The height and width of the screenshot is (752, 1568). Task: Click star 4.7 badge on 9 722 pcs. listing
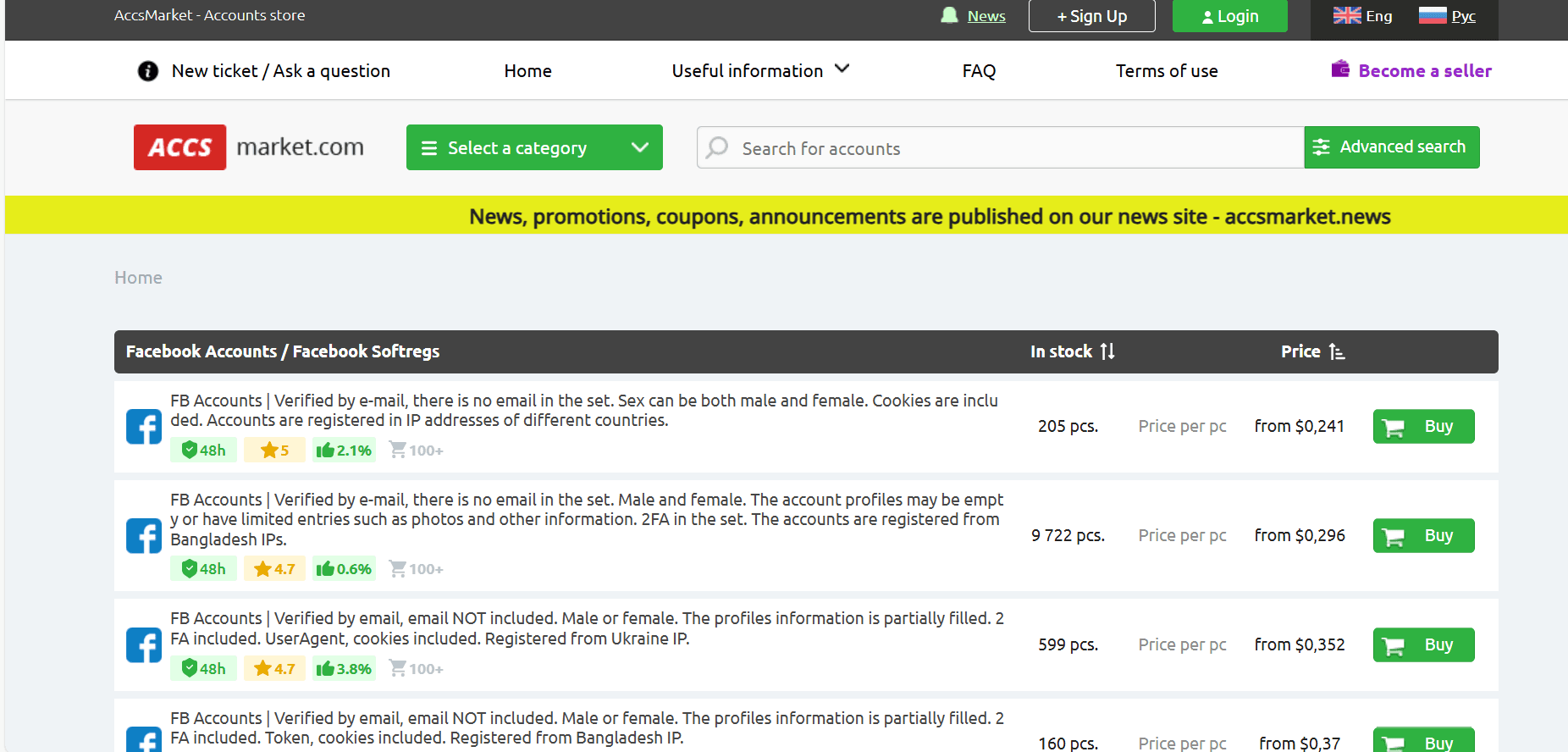point(274,569)
